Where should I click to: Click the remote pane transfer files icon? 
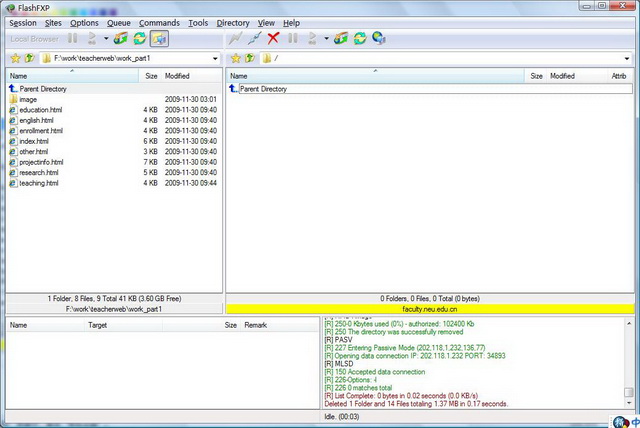point(341,38)
